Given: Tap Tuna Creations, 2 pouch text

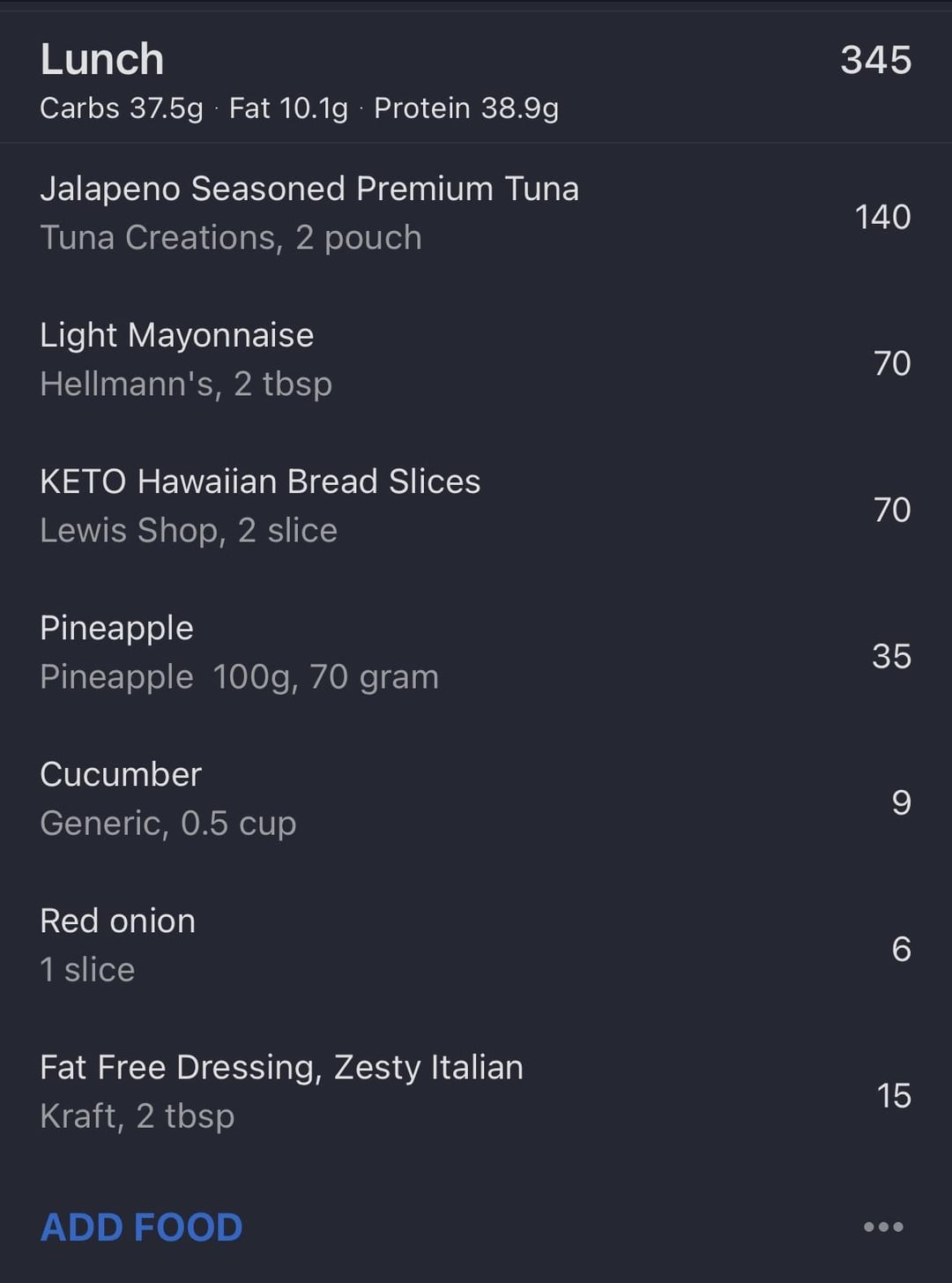Looking at the screenshot, I should point(231,238).
